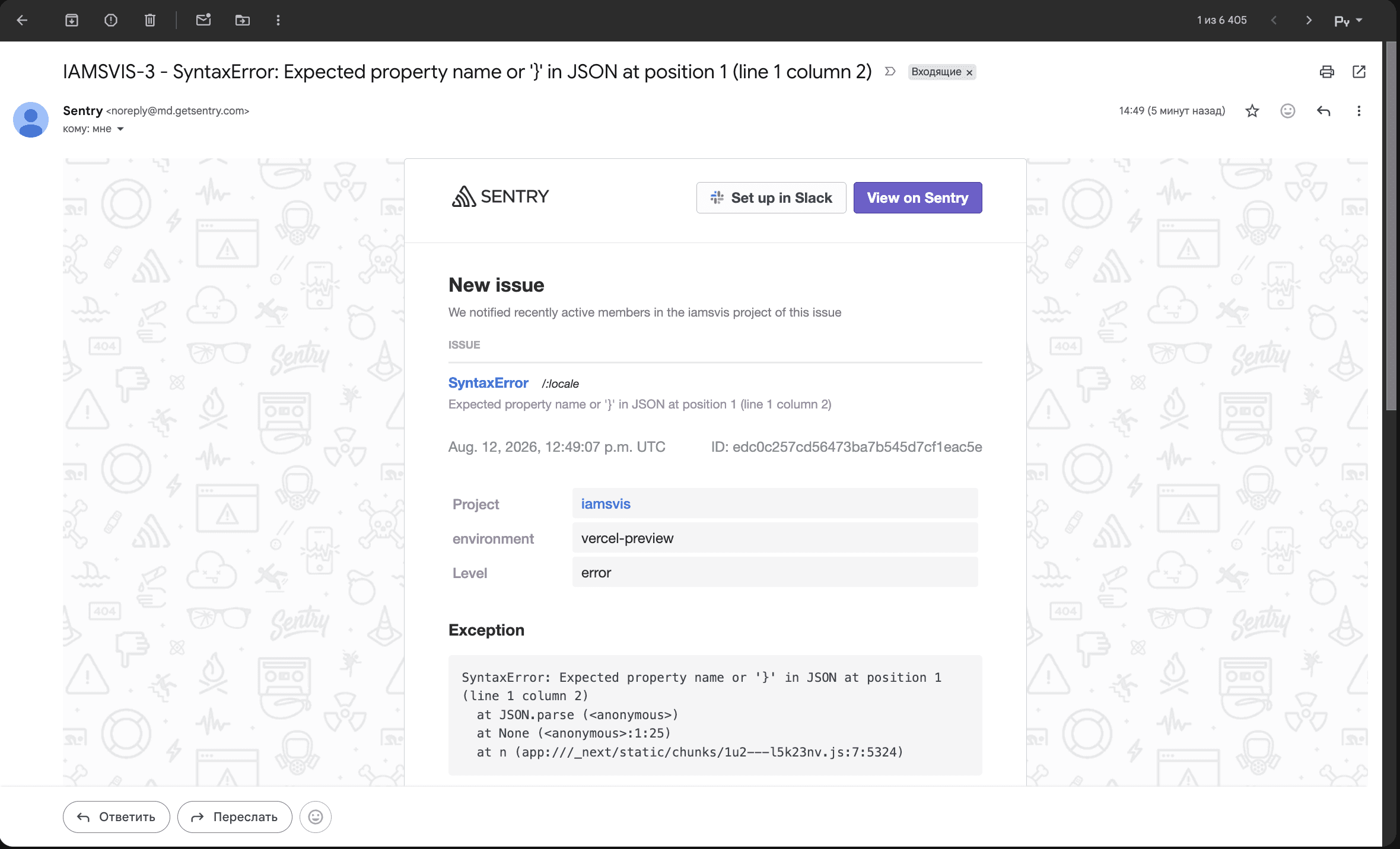
Task: Delete this email with trash icon
Action: 150,20
